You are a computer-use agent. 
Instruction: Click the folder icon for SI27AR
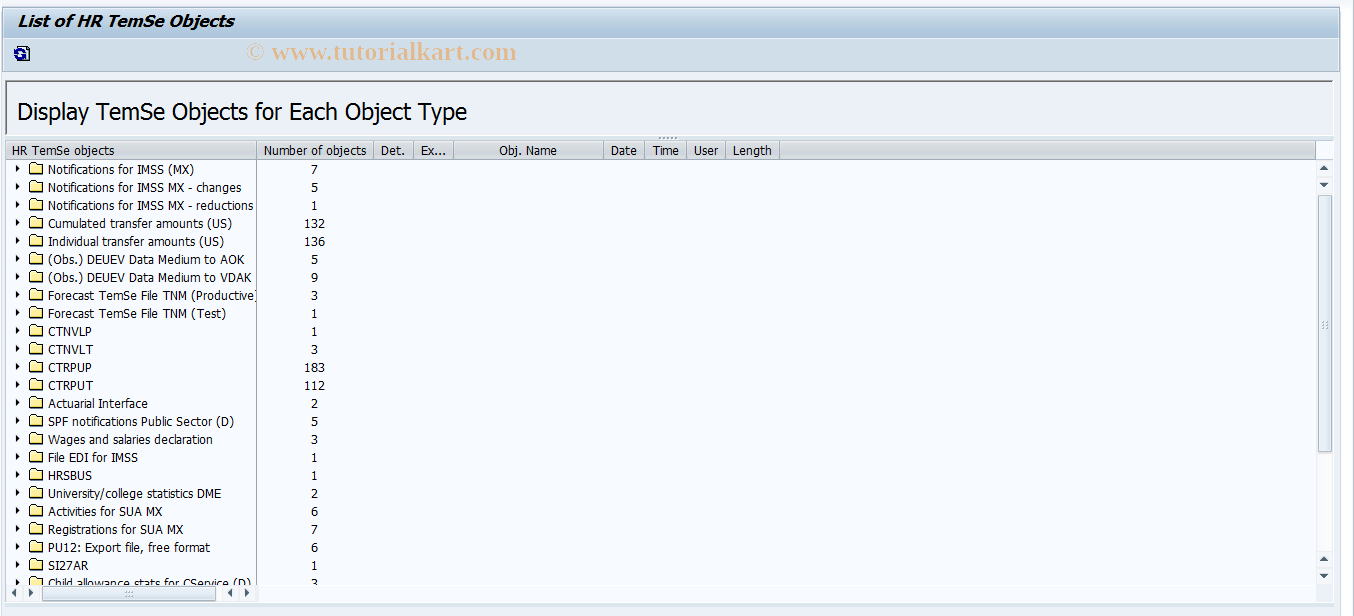[x=35, y=565]
